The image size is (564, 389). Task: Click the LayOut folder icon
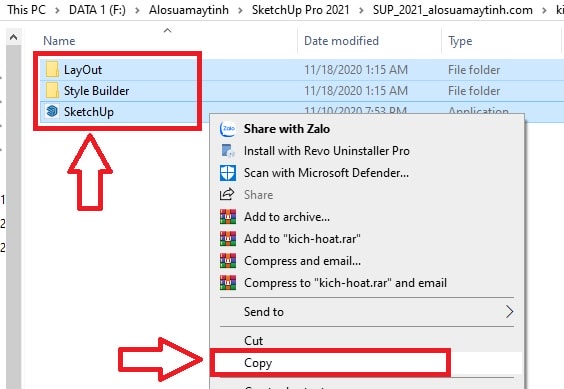pos(52,69)
